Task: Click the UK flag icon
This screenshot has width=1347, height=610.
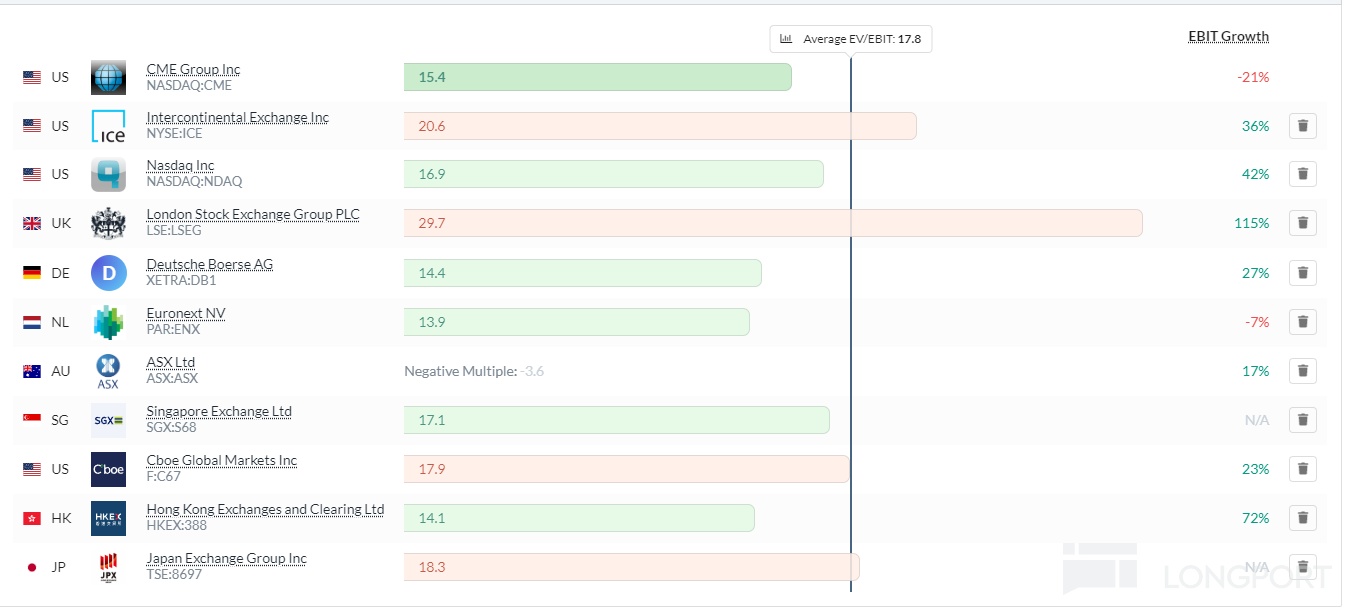Action: pos(32,223)
